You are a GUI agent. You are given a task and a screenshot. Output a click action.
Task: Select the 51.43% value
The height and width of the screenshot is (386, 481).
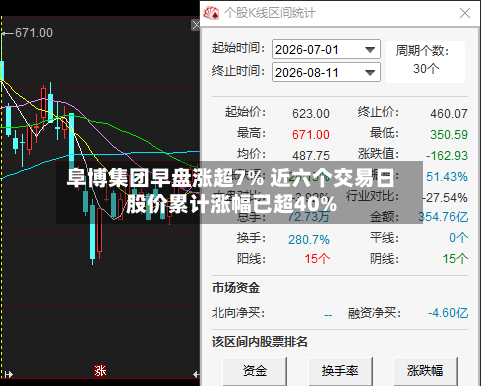coord(447,177)
